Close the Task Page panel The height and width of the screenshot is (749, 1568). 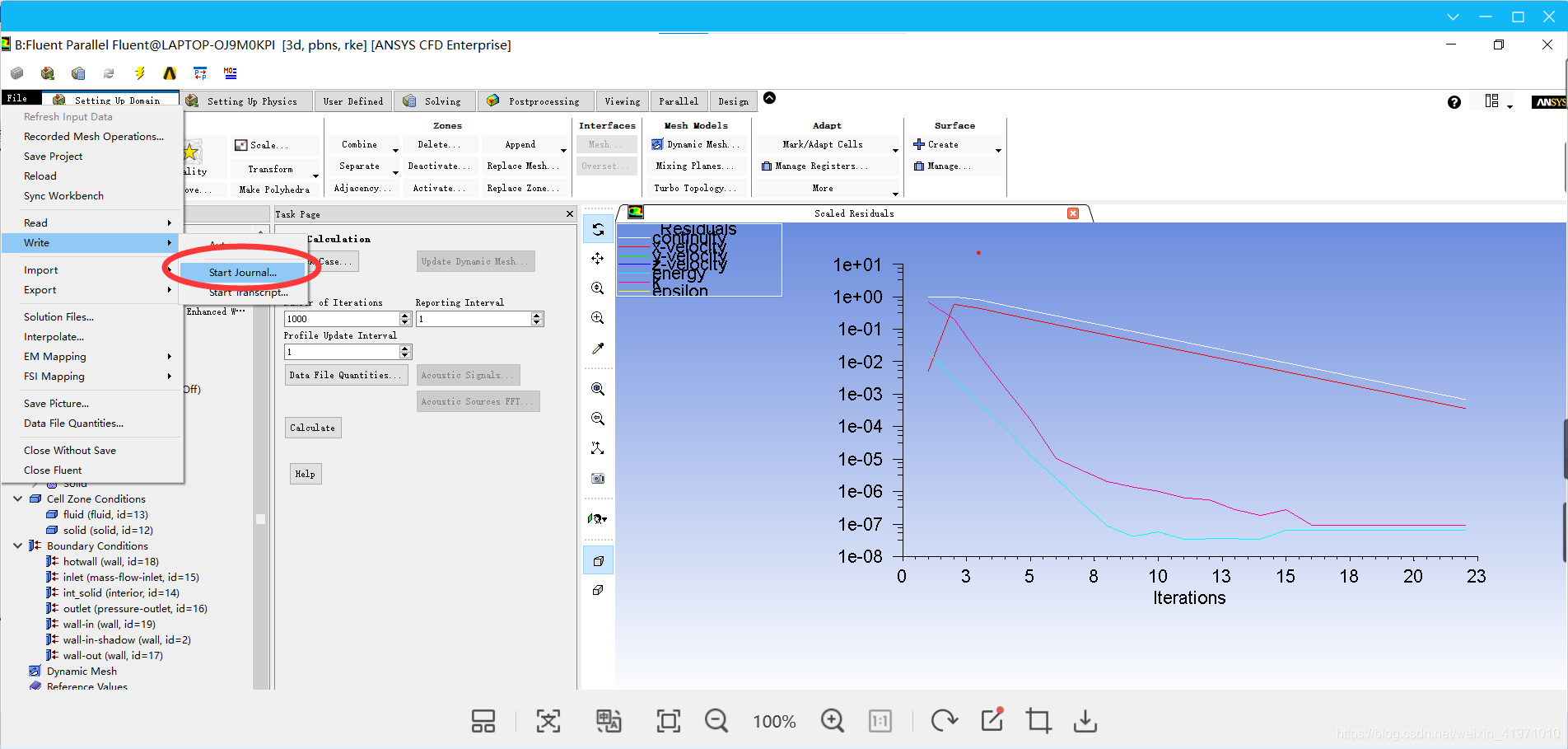[570, 214]
